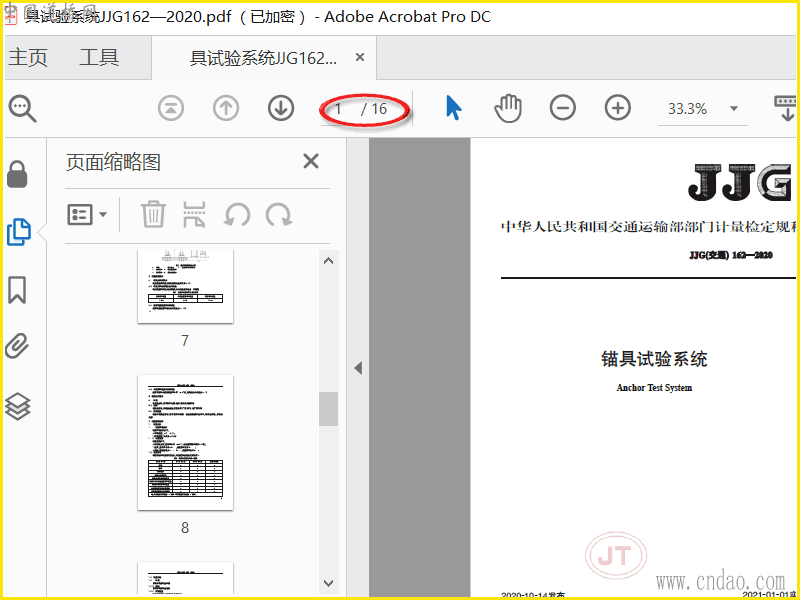Choose the selection arrow tool
The height and width of the screenshot is (600, 800).
(x=453, y=108)
